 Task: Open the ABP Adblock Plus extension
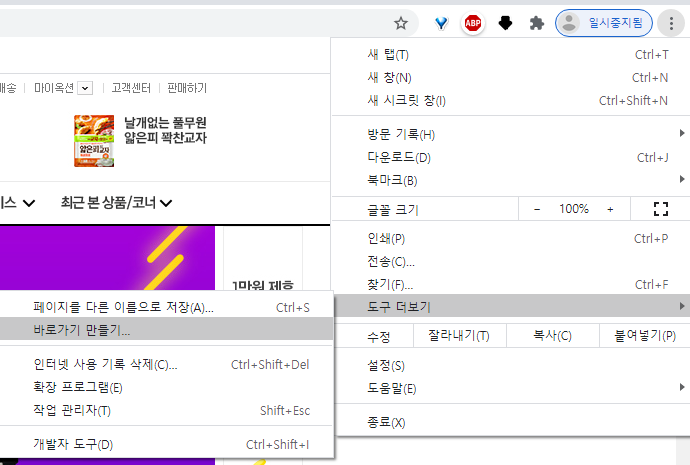pyautogui.click(x=473, y=23)
